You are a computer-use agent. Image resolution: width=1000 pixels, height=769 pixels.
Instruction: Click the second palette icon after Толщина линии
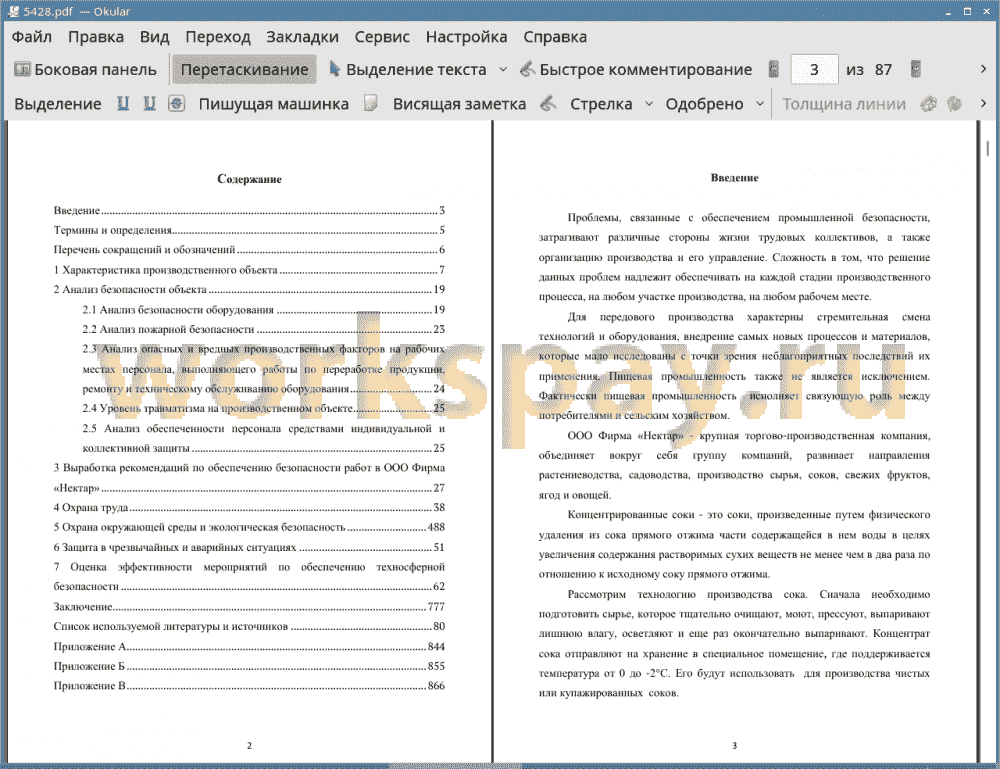954,103
